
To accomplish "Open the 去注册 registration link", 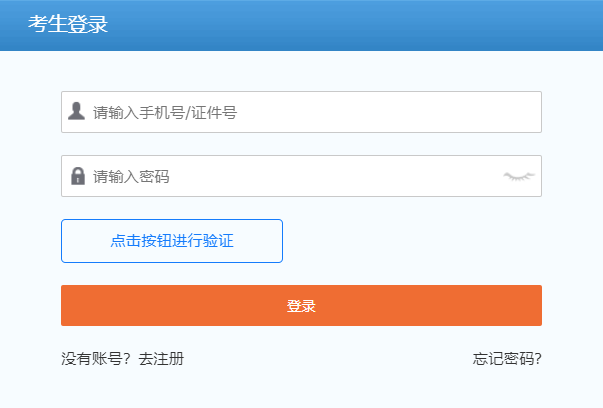I will [161, 359].
